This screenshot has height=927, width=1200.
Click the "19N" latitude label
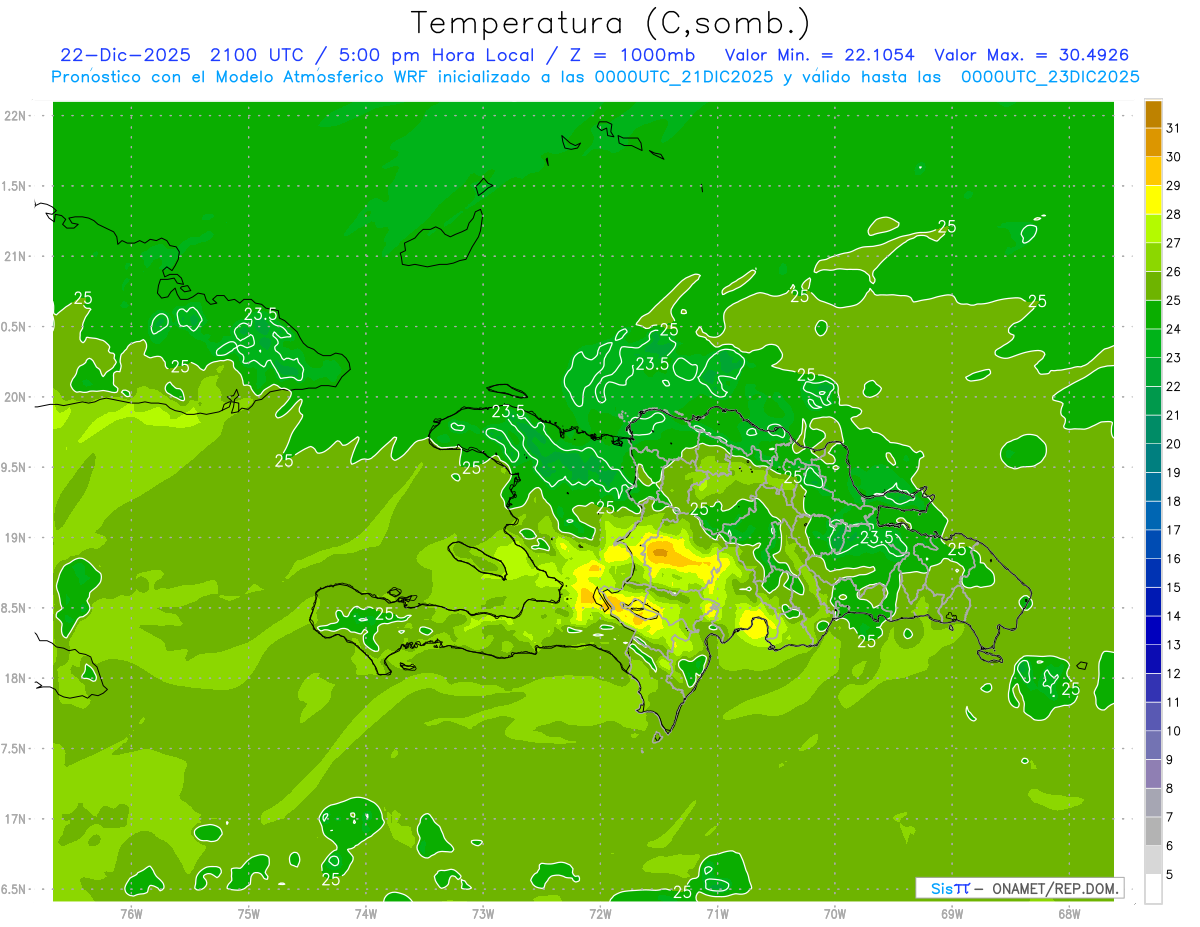pyautogui.click(x=15, y=537)
